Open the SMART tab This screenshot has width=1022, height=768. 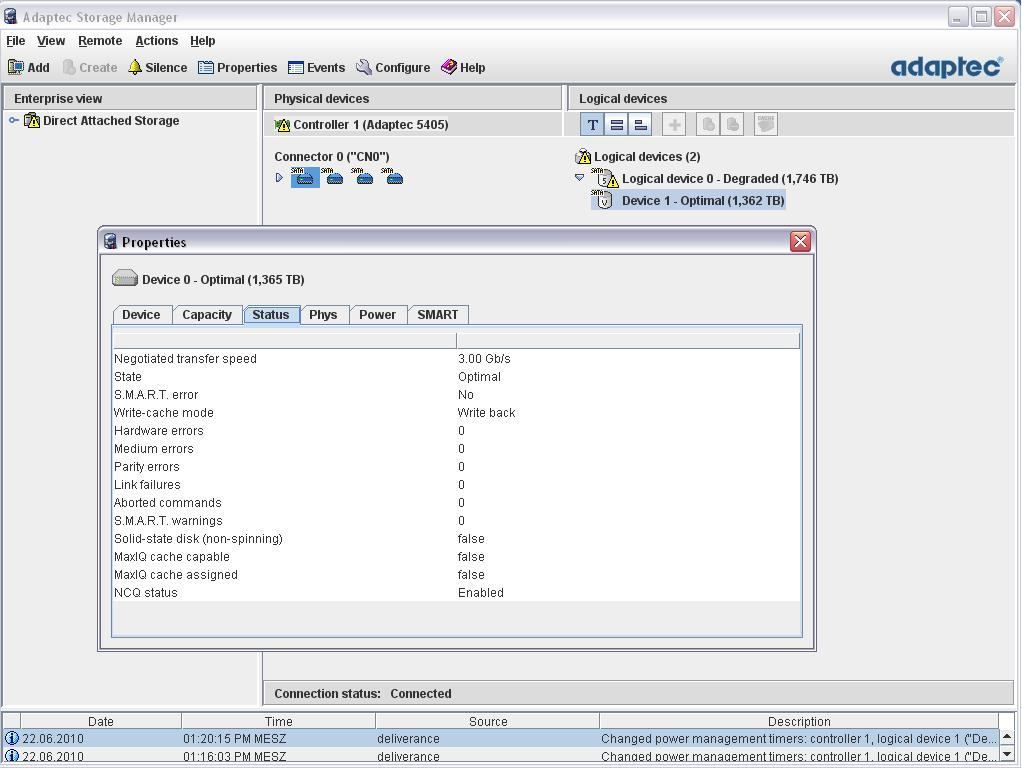point(437,315)
